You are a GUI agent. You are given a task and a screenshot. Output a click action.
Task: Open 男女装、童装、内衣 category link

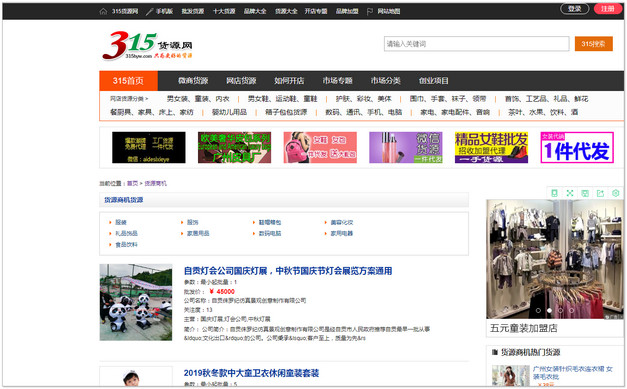click(198, 99)
